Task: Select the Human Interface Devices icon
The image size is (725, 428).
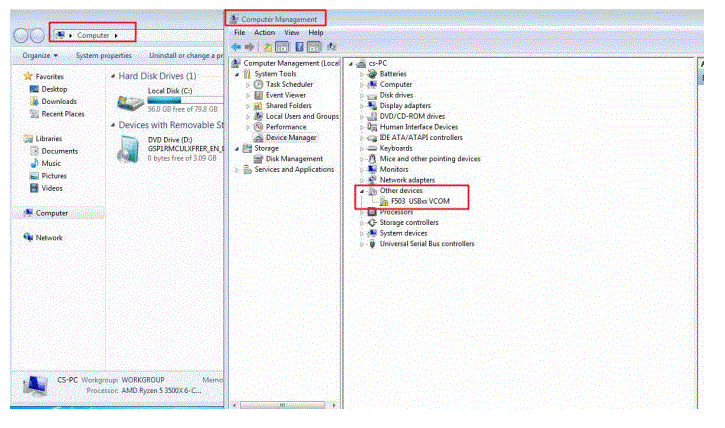Action: (372, 127)
